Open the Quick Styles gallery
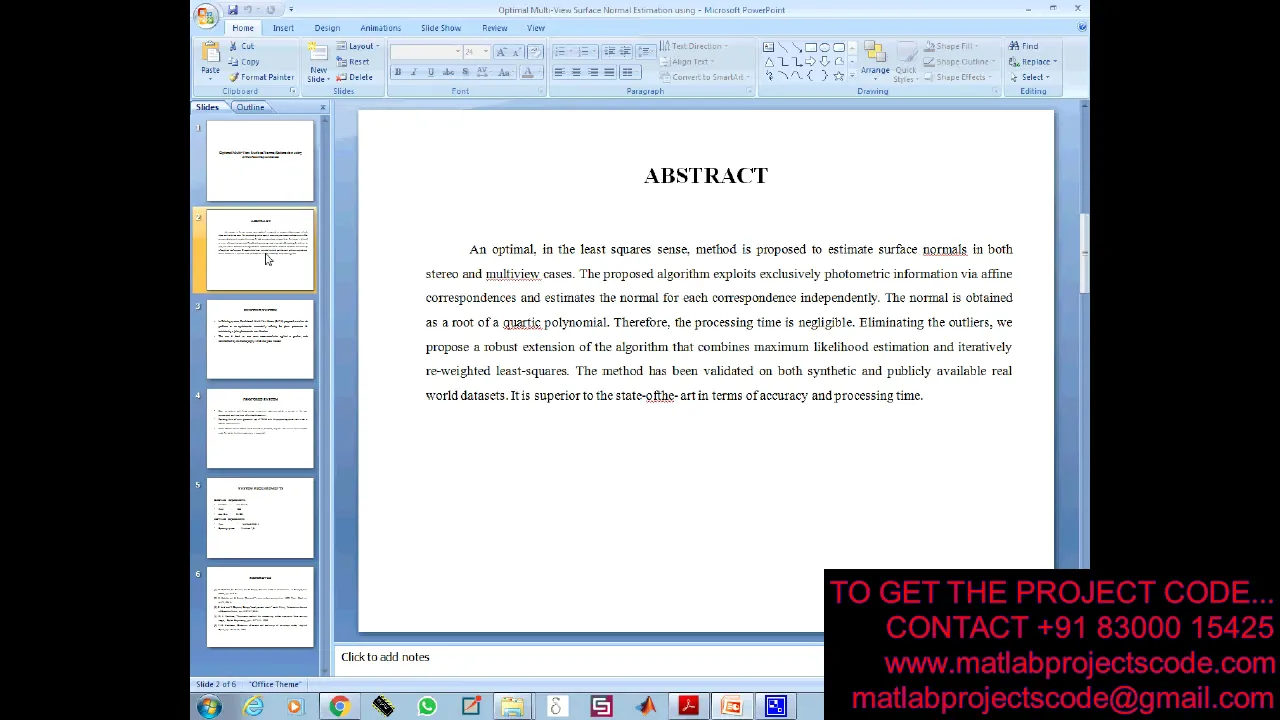The height and width of the screenshot is (720, 1280). [906, 62]
